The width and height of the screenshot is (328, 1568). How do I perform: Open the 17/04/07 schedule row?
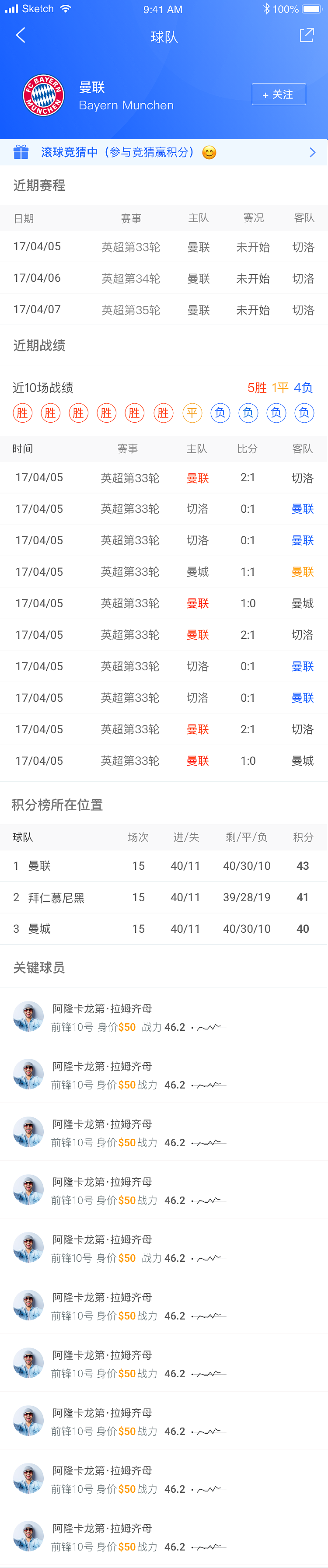[164, 310]
